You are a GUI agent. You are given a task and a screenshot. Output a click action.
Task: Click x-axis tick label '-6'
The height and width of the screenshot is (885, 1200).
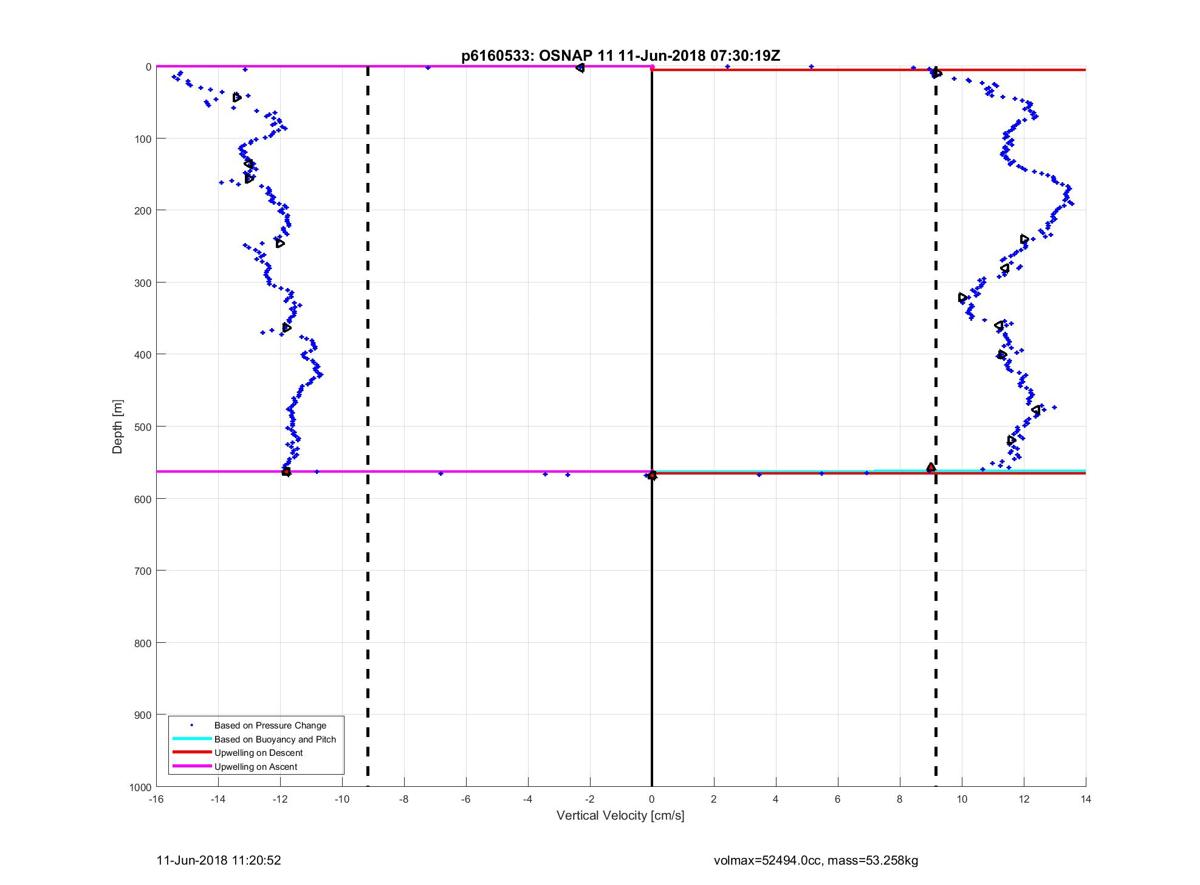pyautogui.click(x=466, y=798)
